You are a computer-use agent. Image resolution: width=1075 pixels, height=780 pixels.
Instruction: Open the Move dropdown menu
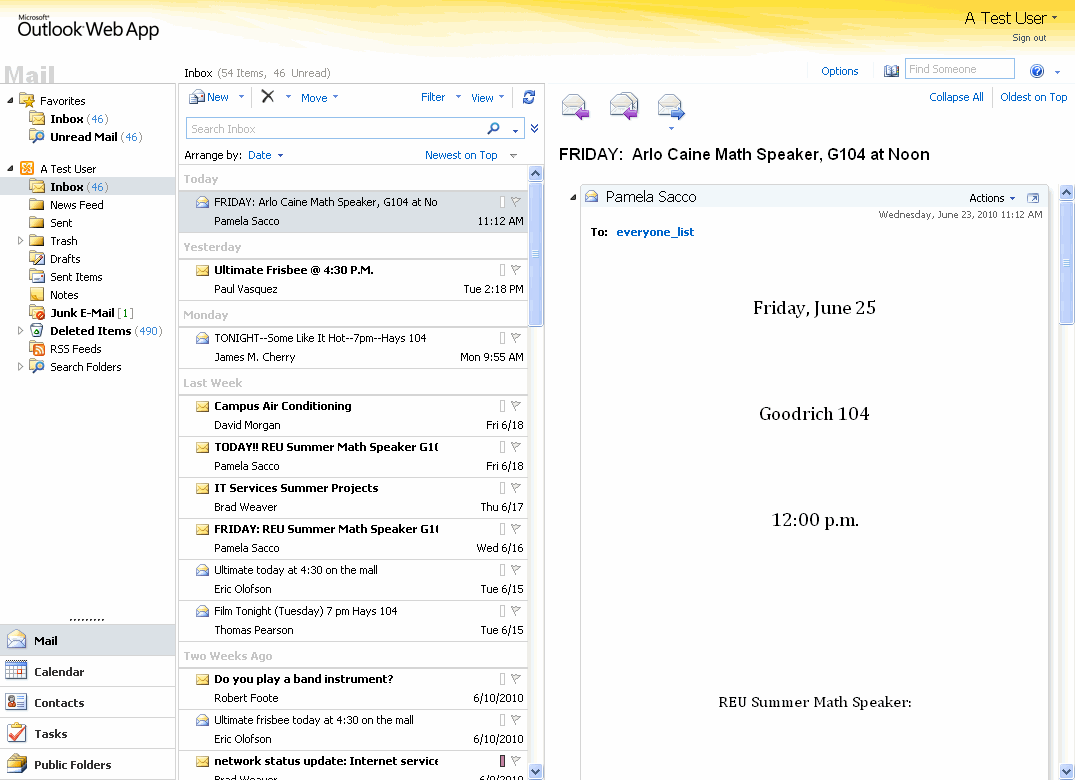point(319,97)
